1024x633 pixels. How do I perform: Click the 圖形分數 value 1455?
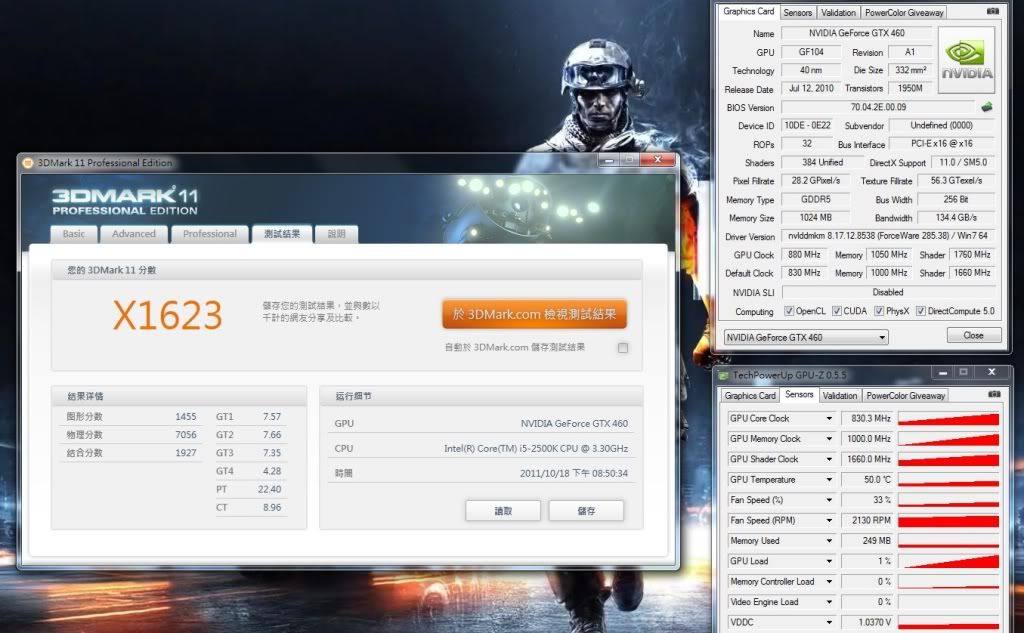pyautogui.click(x=185, y=417)
